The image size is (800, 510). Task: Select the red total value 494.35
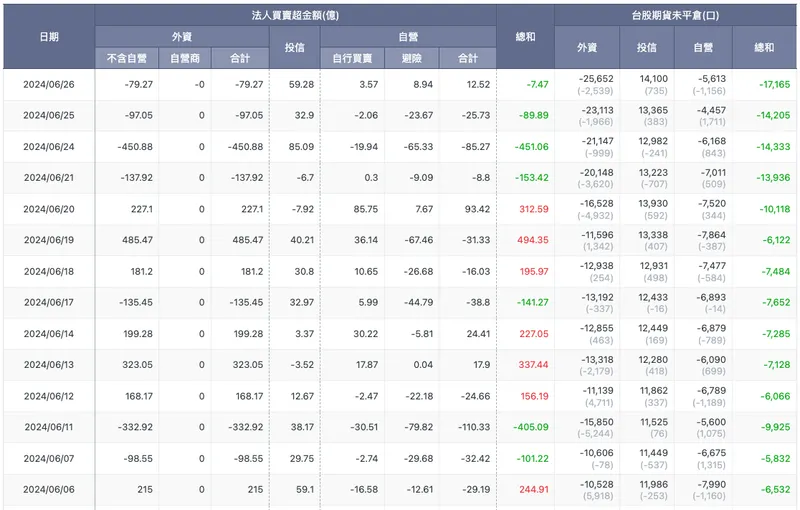pos(533,240)
